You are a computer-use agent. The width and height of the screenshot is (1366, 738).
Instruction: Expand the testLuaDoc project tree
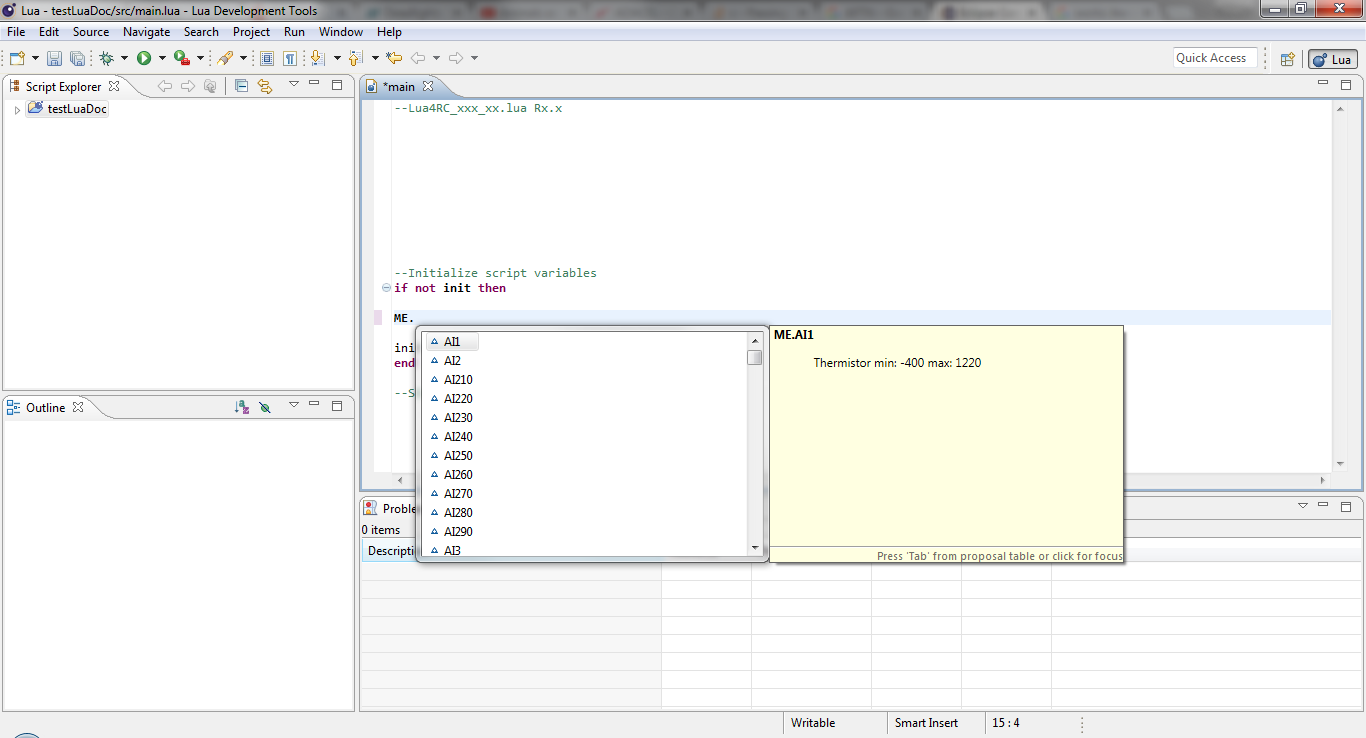17,109
